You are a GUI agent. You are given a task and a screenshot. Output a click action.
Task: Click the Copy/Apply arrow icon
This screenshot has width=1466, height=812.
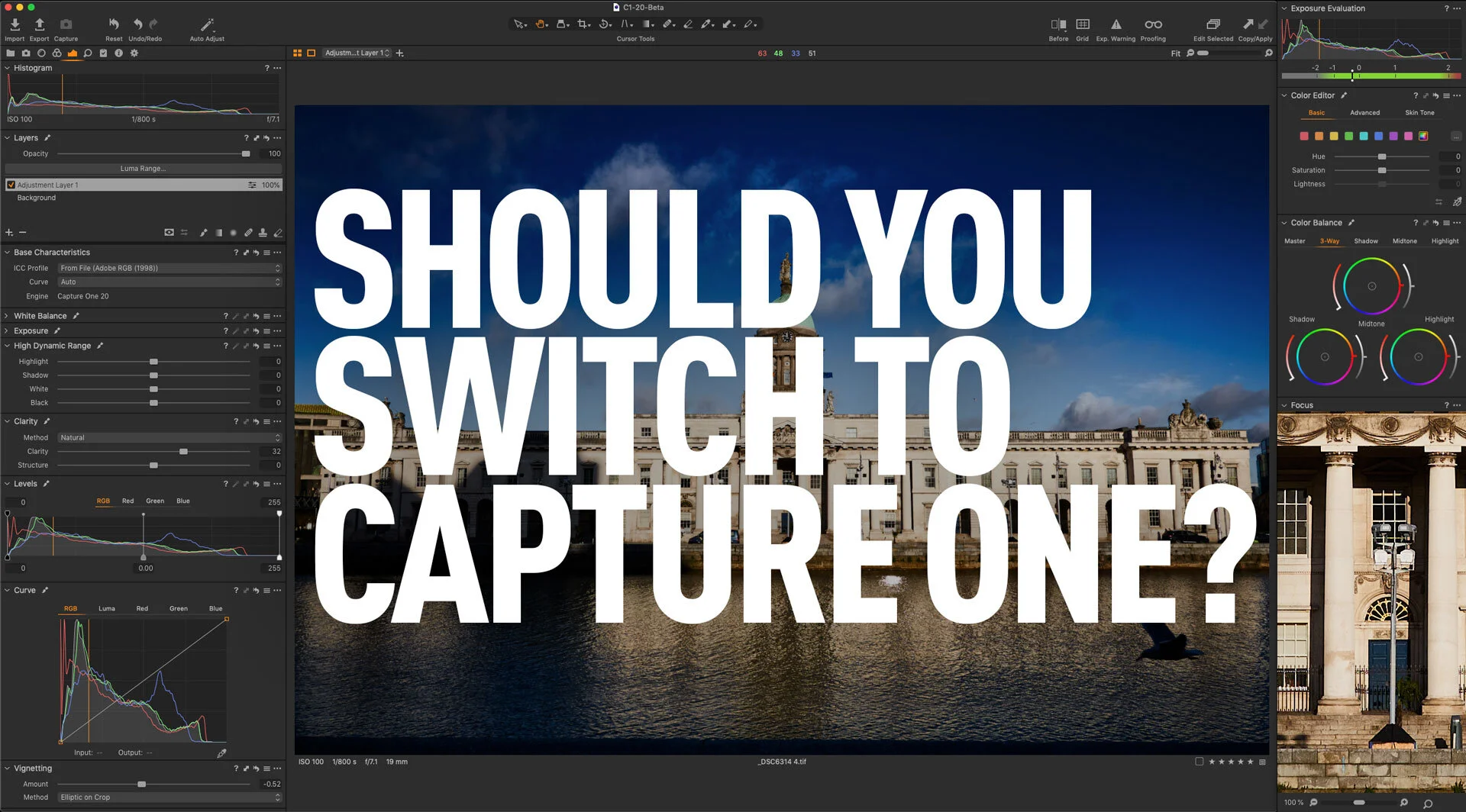pyautogui.click(x=1248, y=25)
